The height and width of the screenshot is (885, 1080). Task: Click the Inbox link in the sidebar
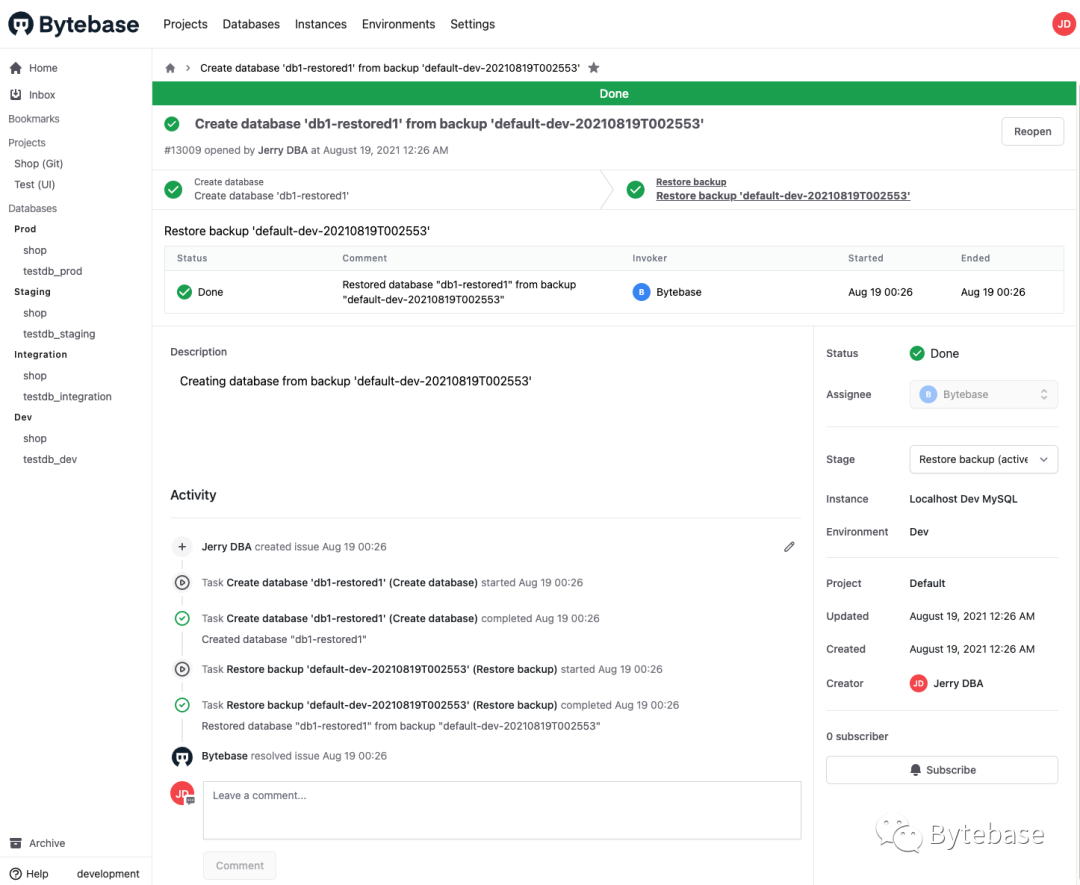point(42,94)
